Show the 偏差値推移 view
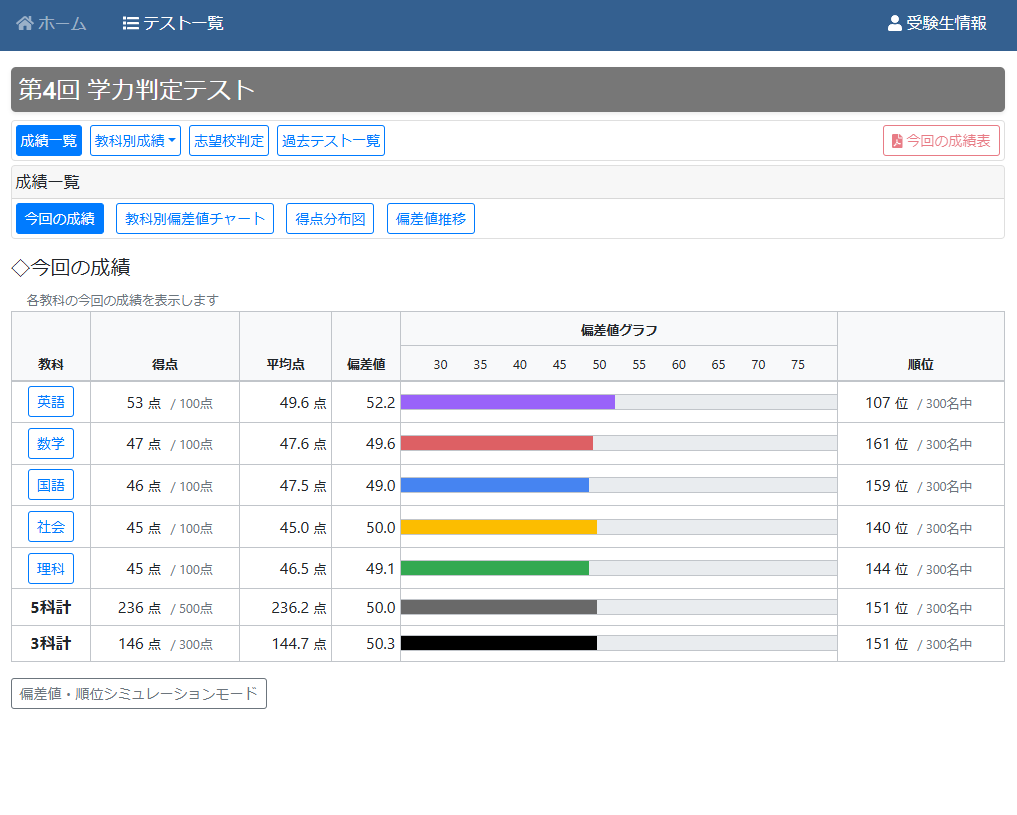 [431, 219]
